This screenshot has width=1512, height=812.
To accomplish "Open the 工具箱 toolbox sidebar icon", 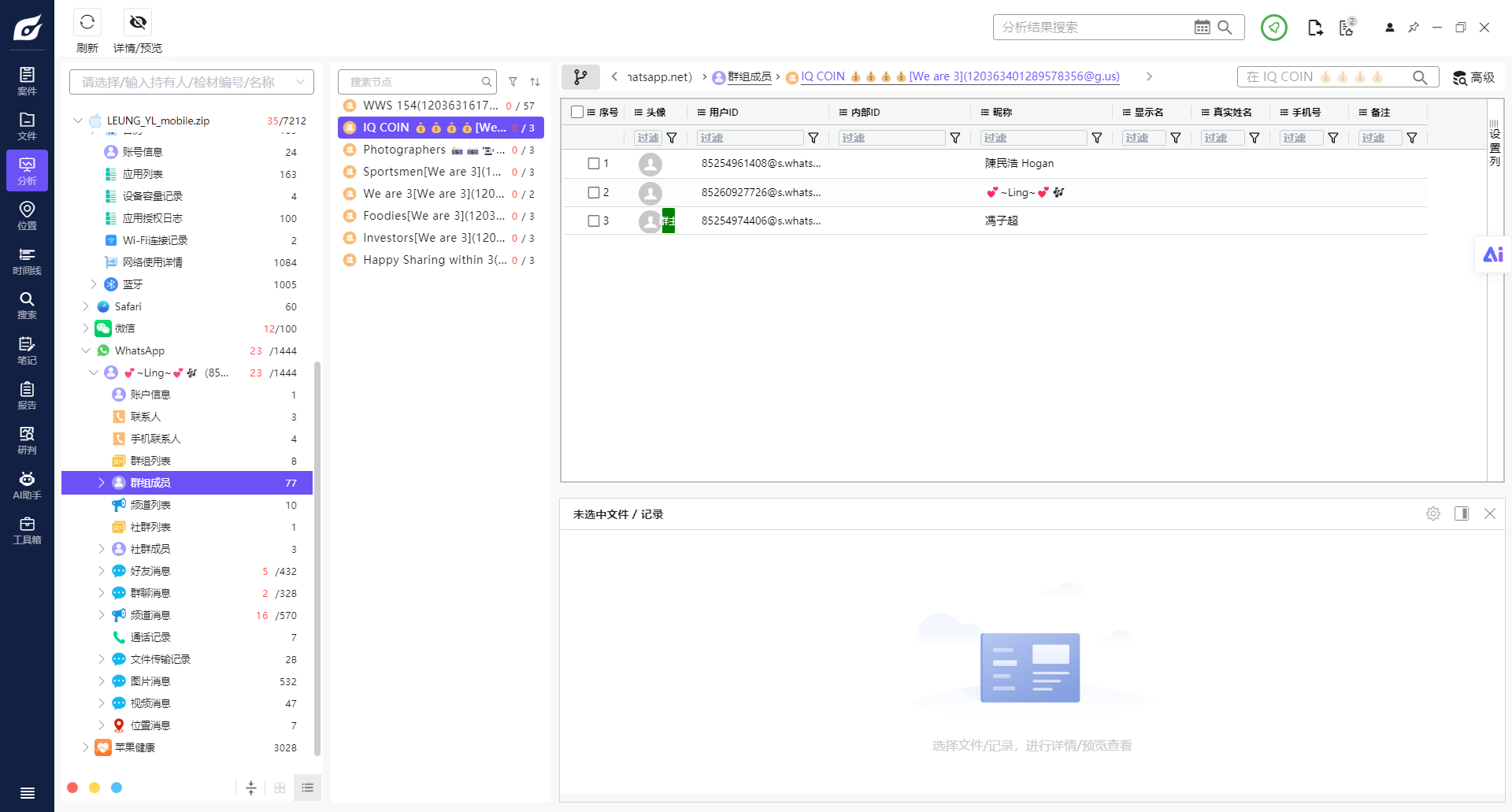I will coord(27,530).
